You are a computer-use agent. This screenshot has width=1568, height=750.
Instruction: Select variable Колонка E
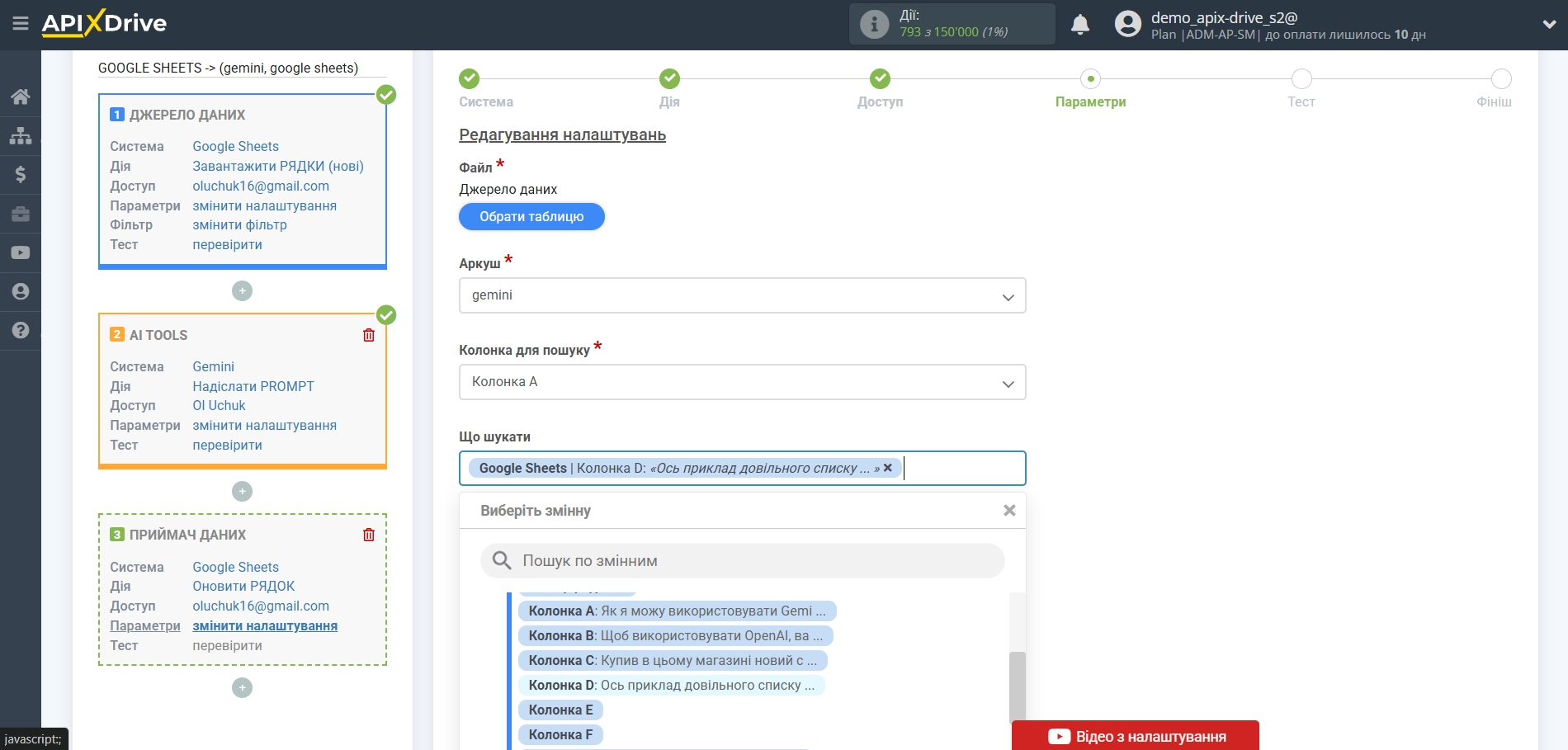pos(560,710)
